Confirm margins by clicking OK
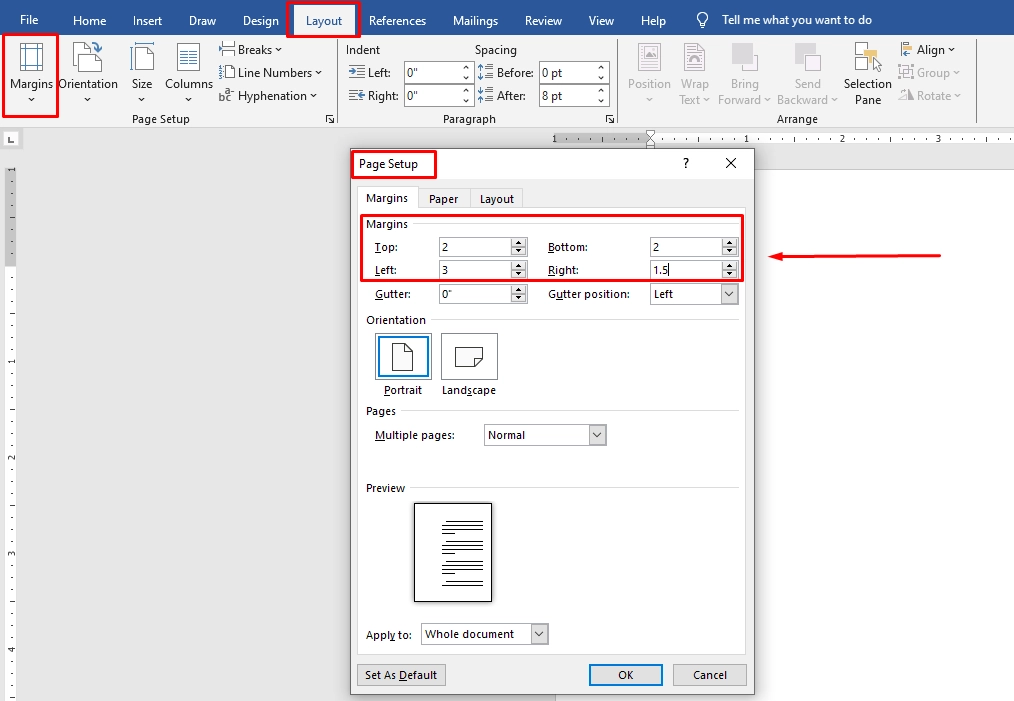This screenshot has width=1014, height=701. [x=625, y=674]
